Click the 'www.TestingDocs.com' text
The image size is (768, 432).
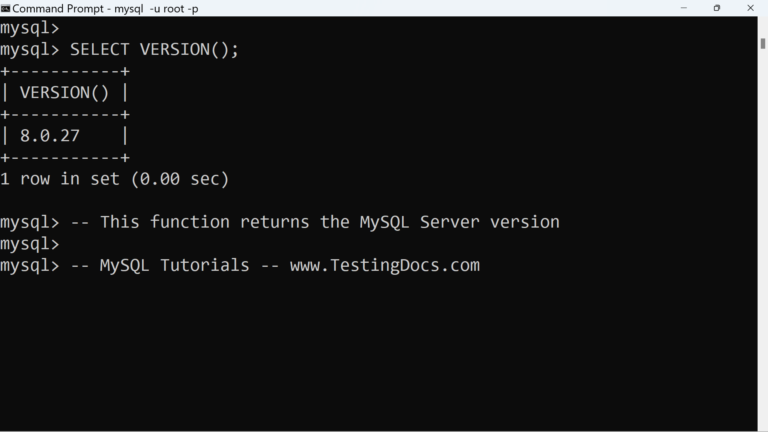[x=385, y=265]
